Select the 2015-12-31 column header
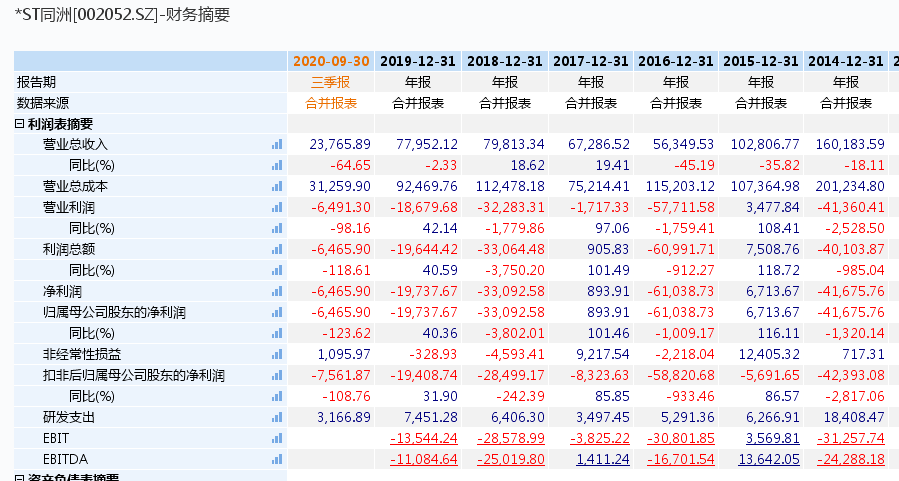This screenshot has height=481, width=899. (761, 61)
